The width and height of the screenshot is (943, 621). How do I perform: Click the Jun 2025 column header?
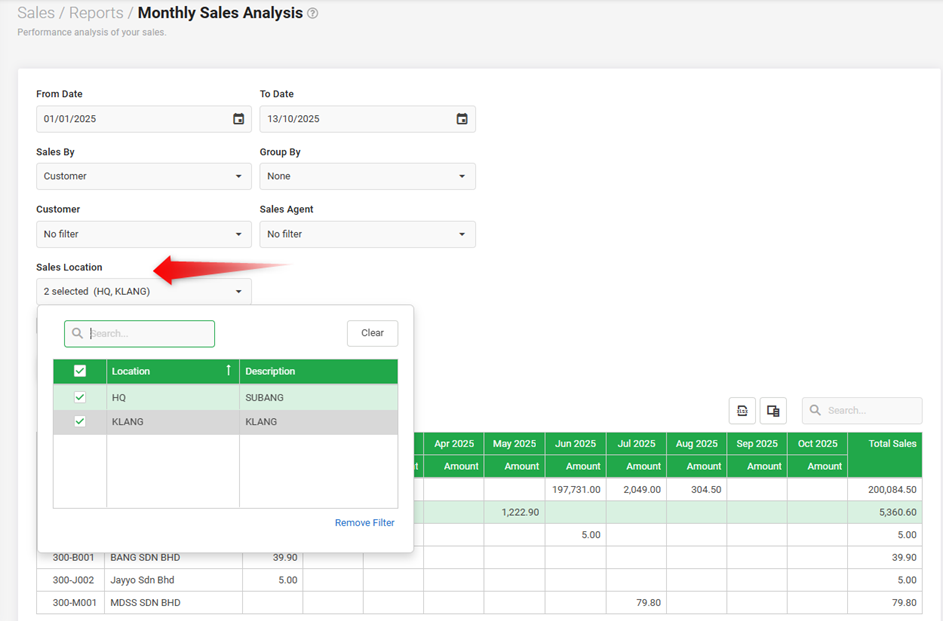[x=576, y=444]
